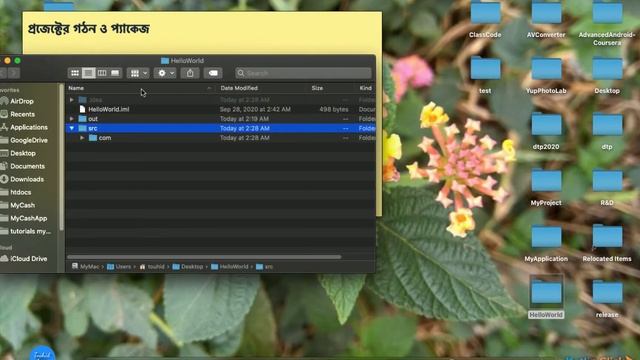Focus the Finder Search field
Image resolution: width=640 pixels, height=360 pixels.
point(303,73)
